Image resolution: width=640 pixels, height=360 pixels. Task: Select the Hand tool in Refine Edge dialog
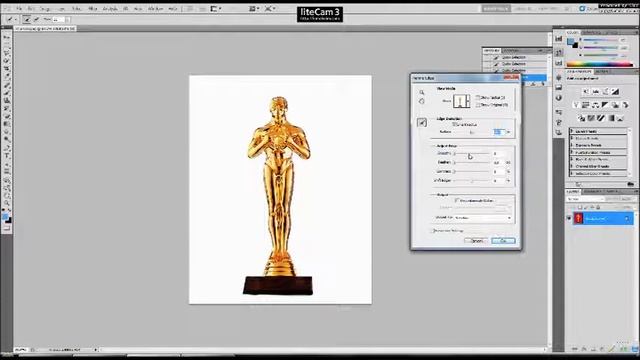pos(422,101)
